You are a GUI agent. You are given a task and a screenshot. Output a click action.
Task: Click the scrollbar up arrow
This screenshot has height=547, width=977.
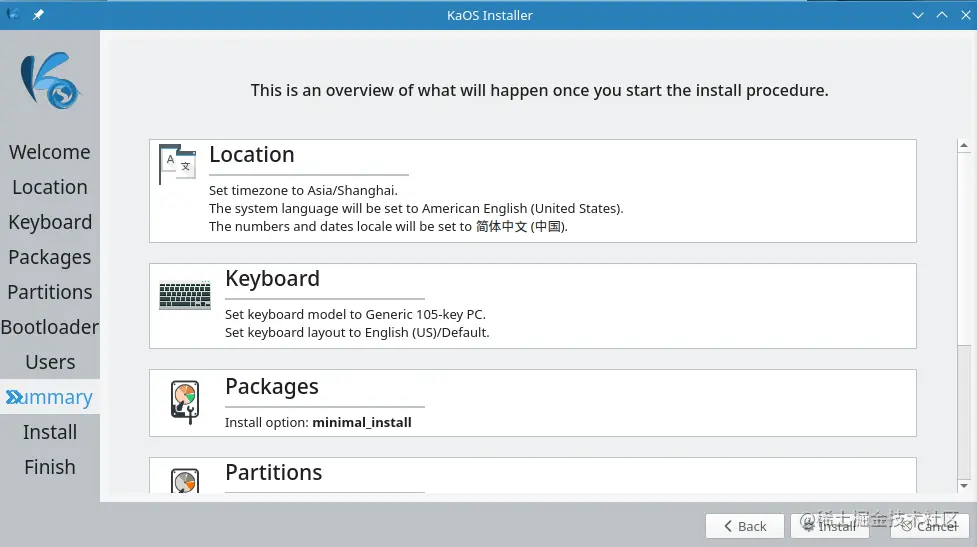coord(964,145)
